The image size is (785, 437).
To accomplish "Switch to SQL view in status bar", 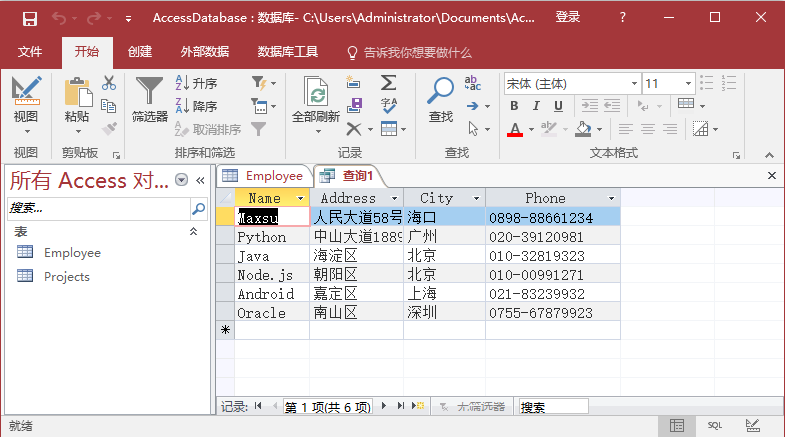I will click(x=714, y=426).
